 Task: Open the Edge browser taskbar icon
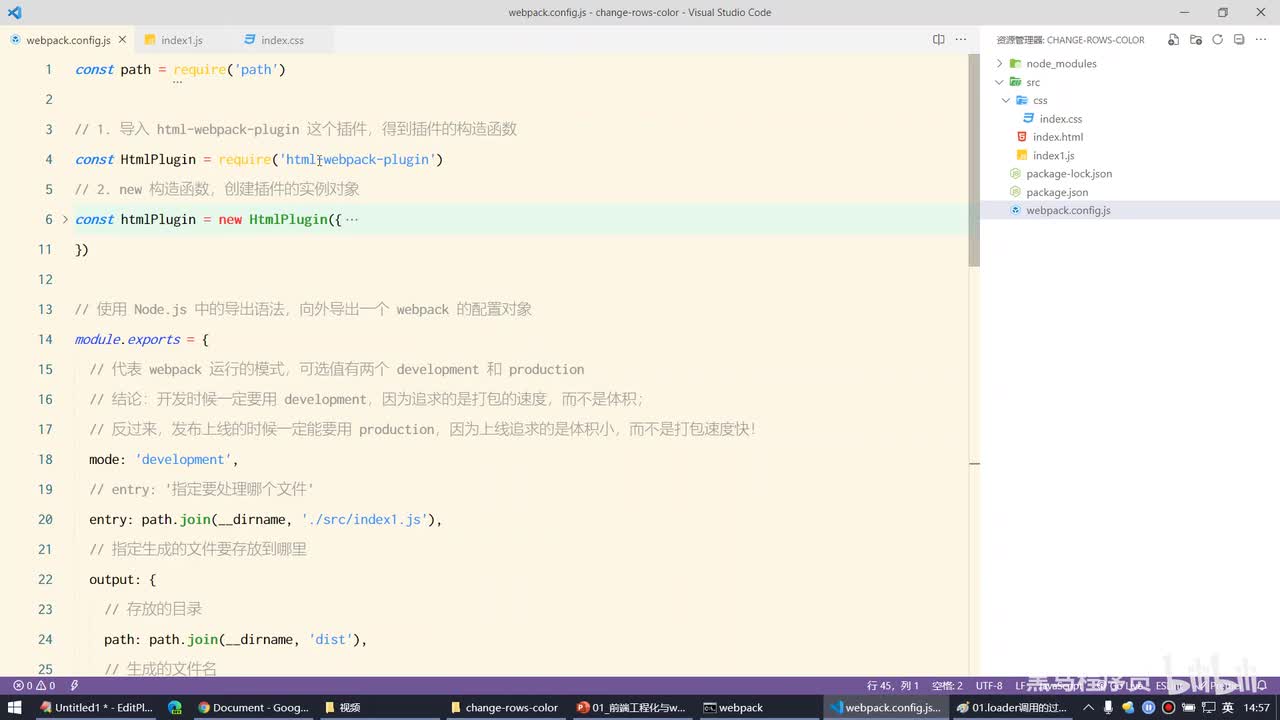[175, 707]
